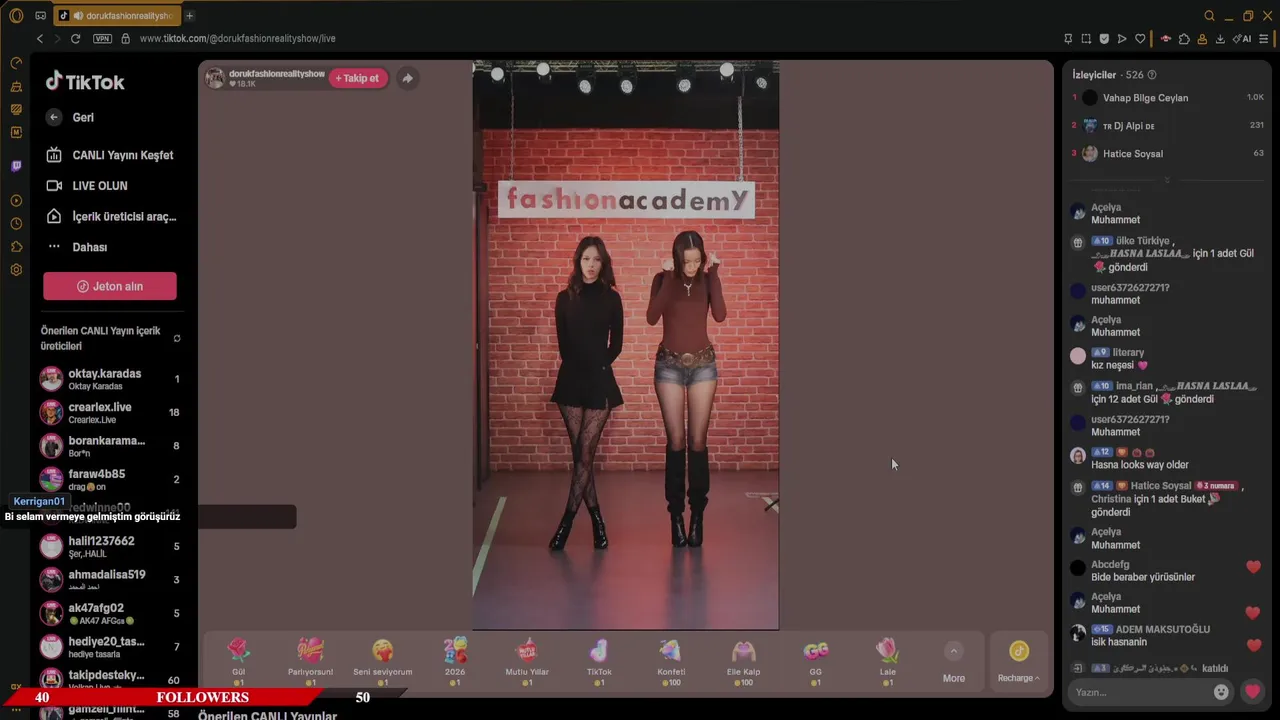The image size is (1280, 720).
Task: Expand the Dahası more menu
Action: (x=77, y=247)
